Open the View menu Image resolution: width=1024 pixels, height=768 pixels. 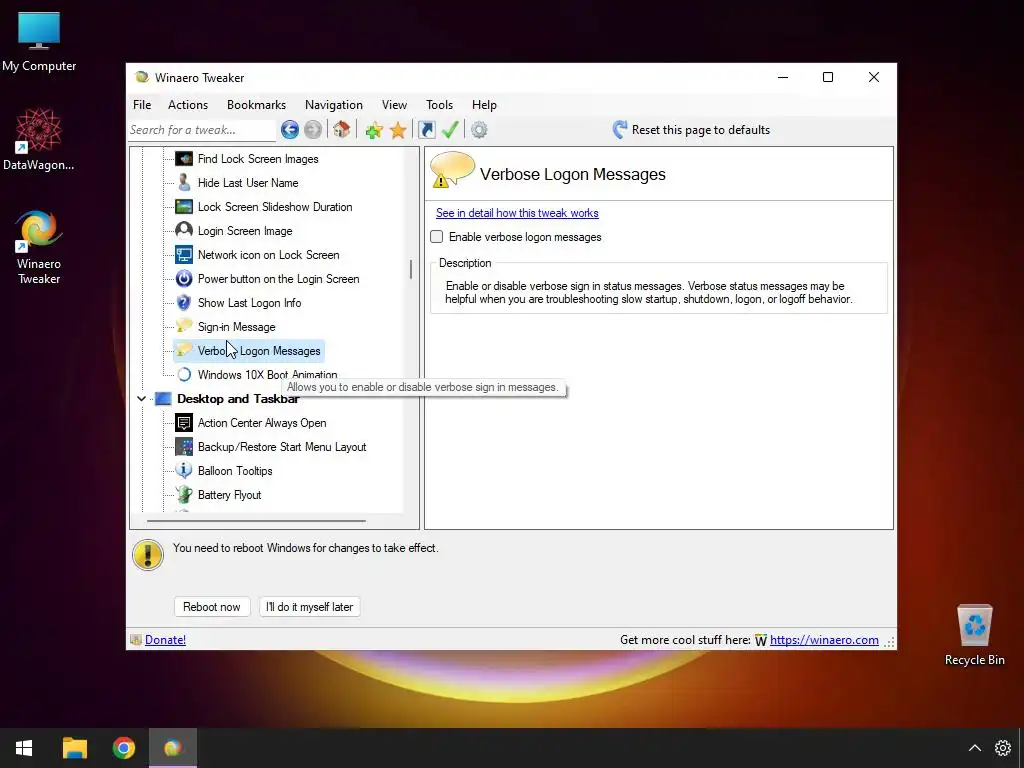coord(394,104)
